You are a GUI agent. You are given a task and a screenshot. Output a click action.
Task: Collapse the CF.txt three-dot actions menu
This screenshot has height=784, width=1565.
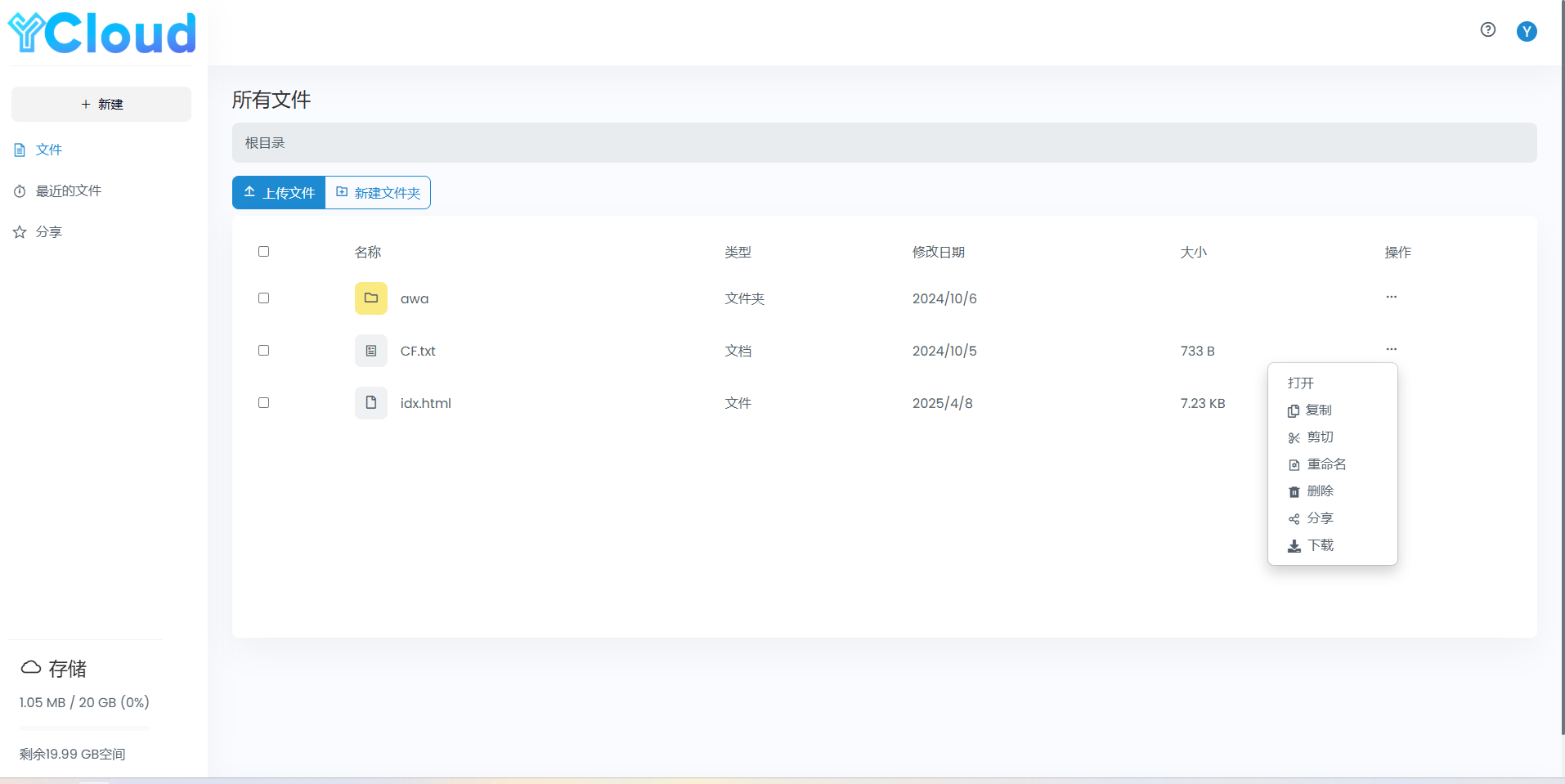coord(1391,349)
